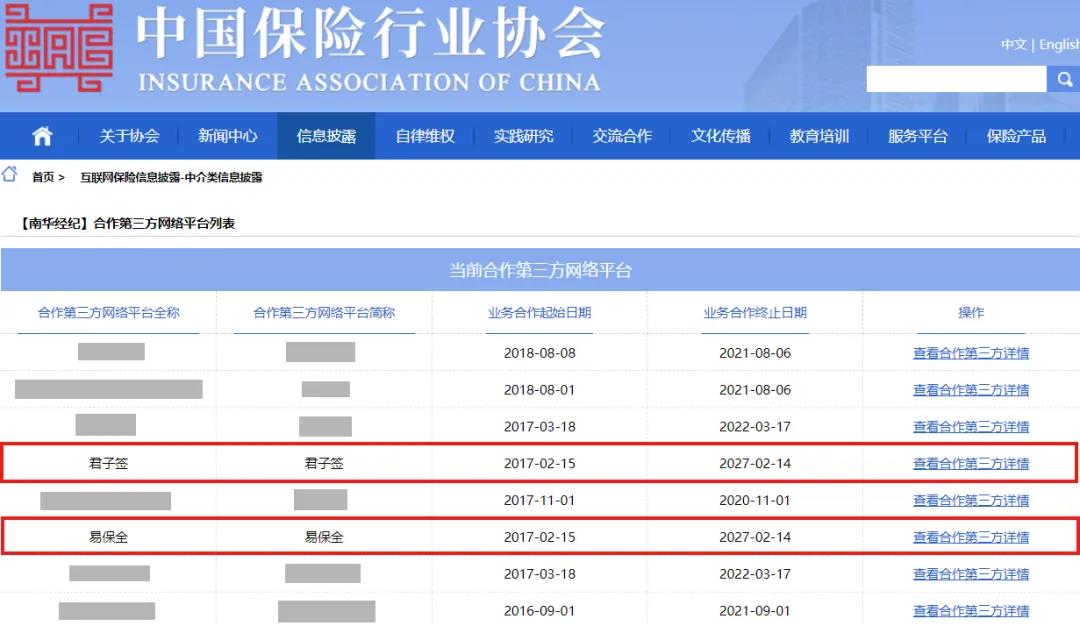Click the 易保全 full name cell
1080x626 pixels.
tap(108, 537)
